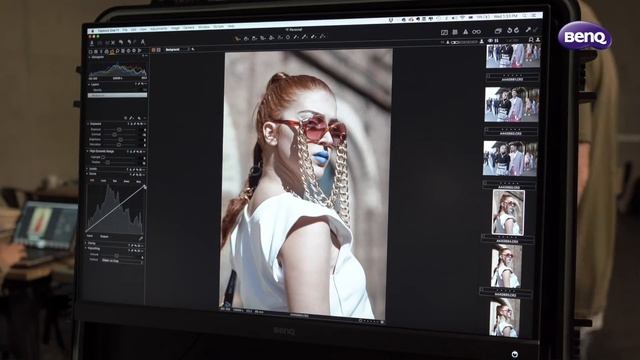Click the Clone Variant stacked-rectangles icon

tap(498, 31)
